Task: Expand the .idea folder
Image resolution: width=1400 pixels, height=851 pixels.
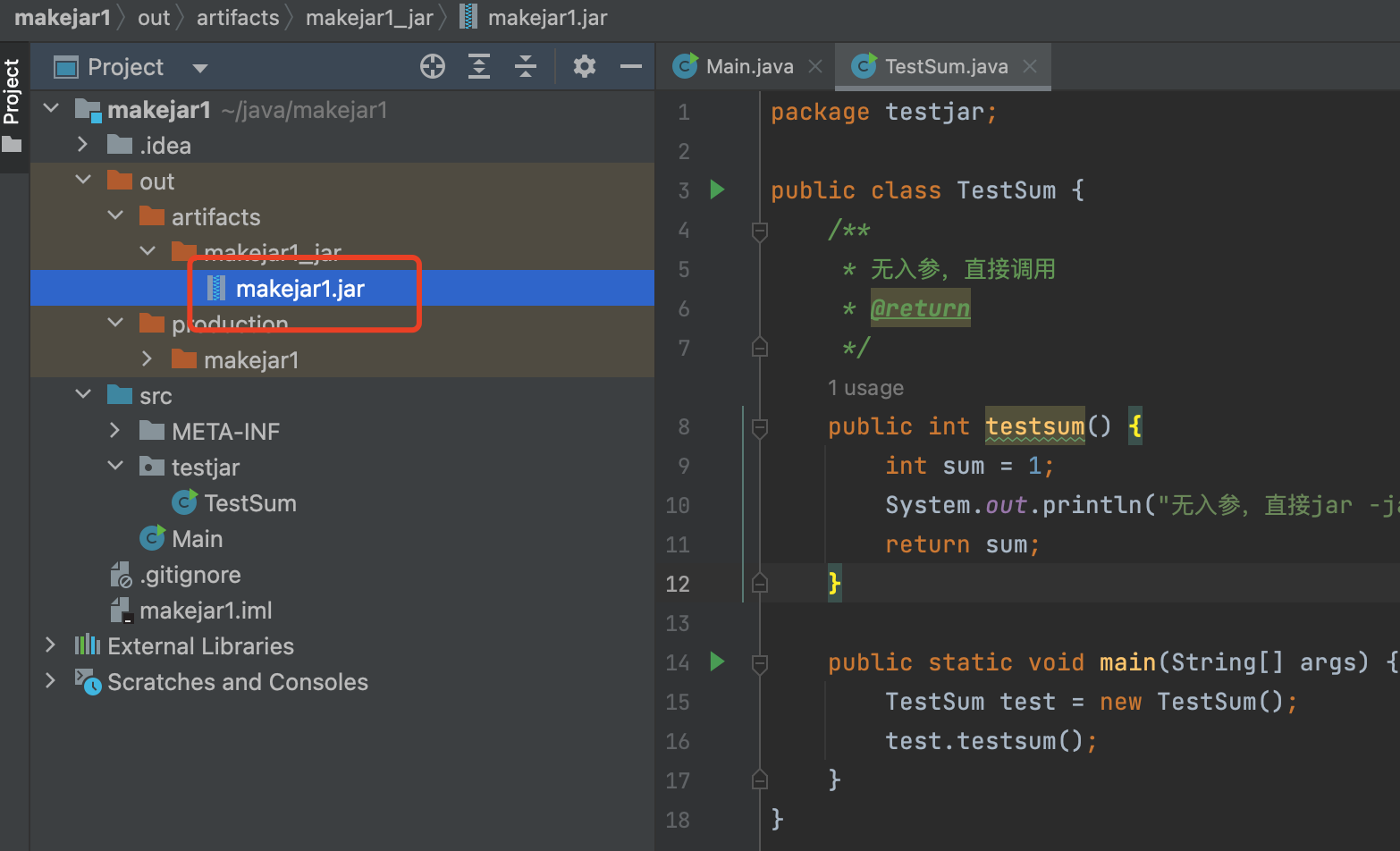Action: (x=83, y=145)
